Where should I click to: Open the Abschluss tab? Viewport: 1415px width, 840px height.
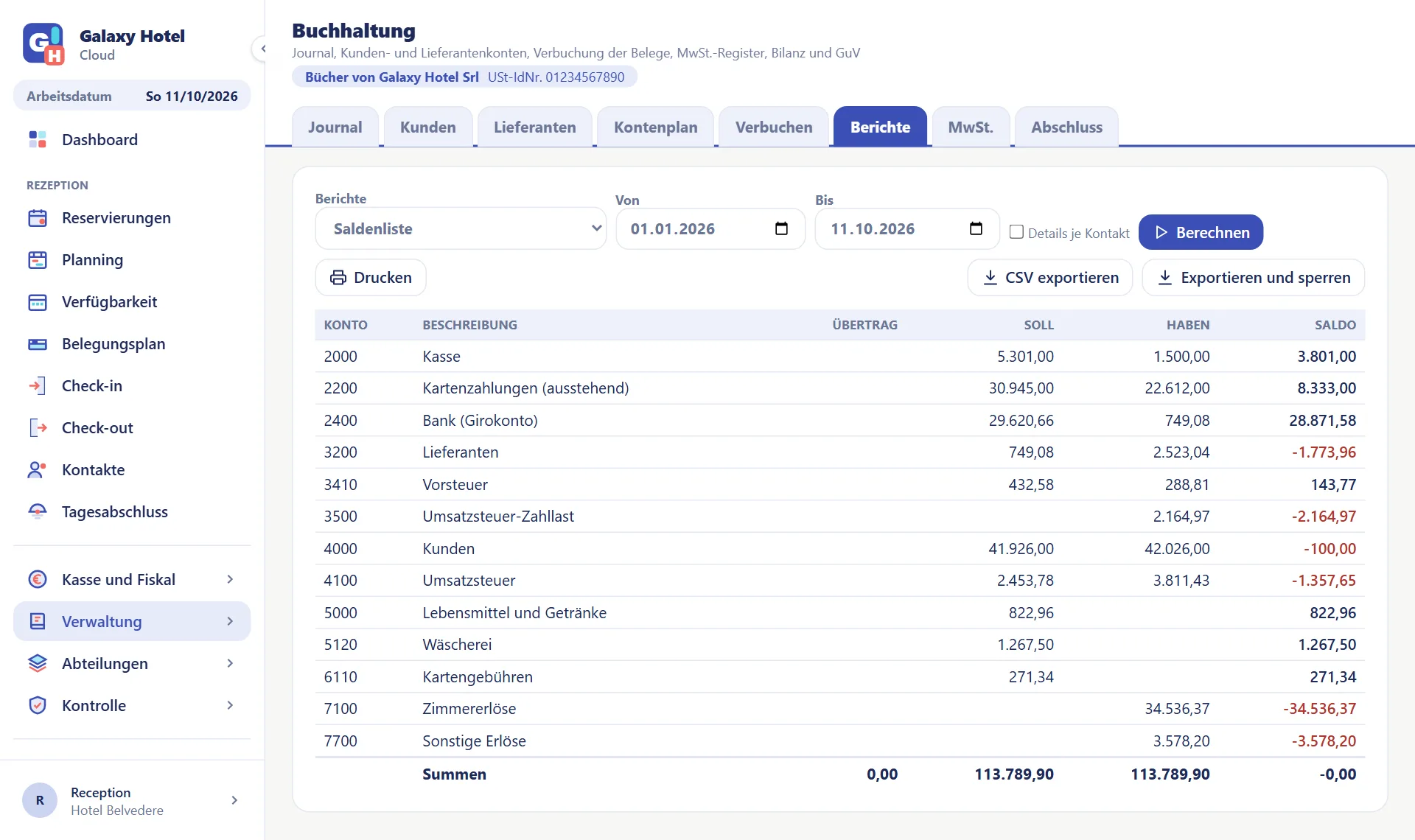[1066, 127]
